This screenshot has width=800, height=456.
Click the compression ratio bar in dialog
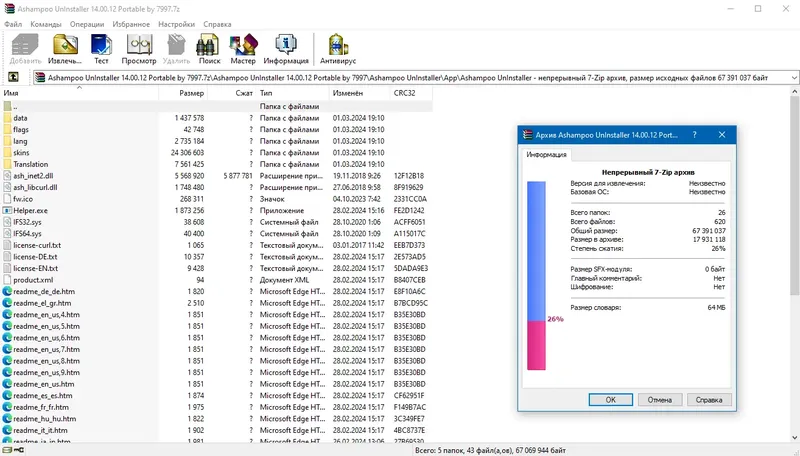coord(536,275)
